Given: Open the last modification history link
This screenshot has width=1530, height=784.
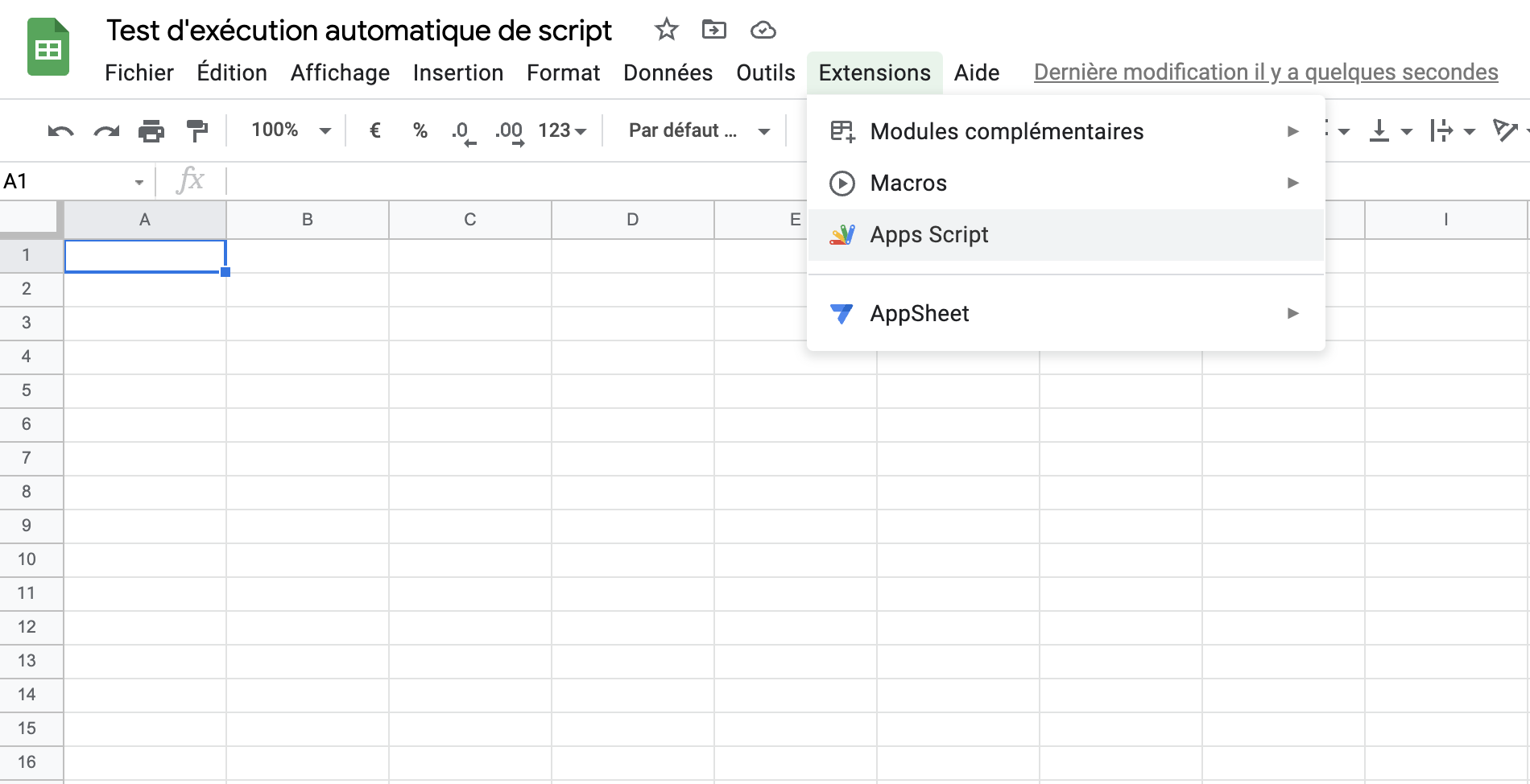Looking at the screenshot, I should 1265,72.
